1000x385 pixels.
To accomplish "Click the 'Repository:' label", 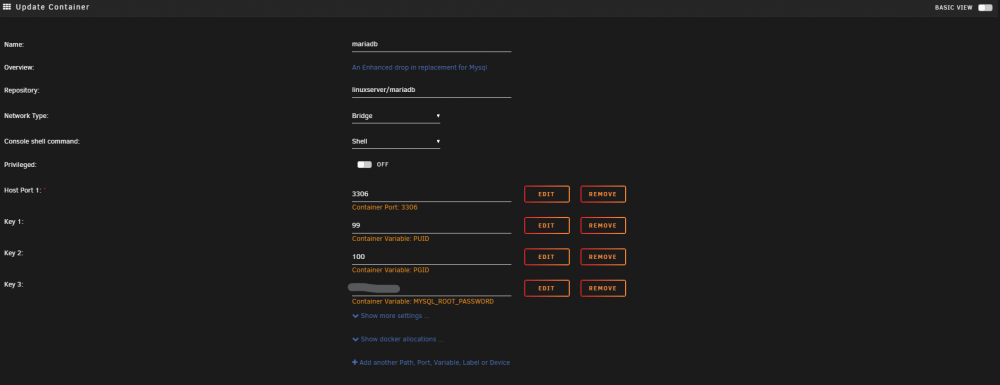I will 22,91.
